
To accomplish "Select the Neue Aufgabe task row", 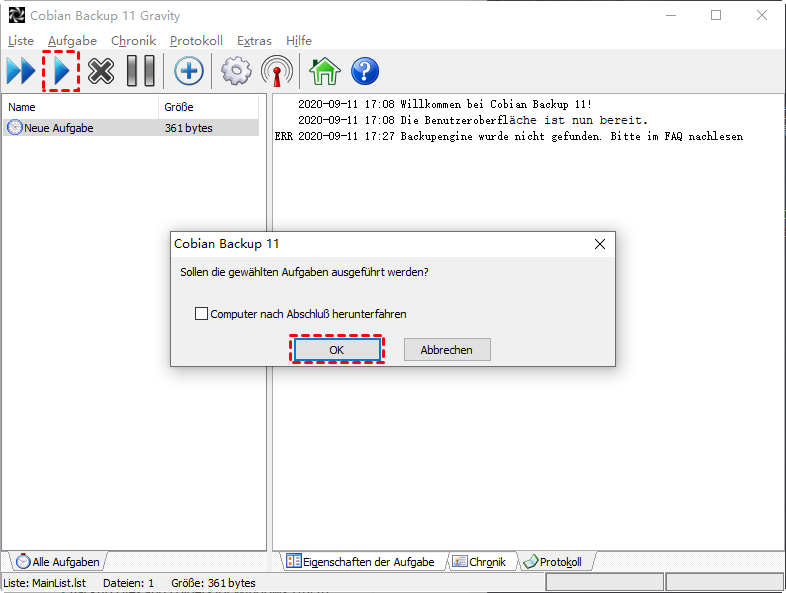I will 131,127.
